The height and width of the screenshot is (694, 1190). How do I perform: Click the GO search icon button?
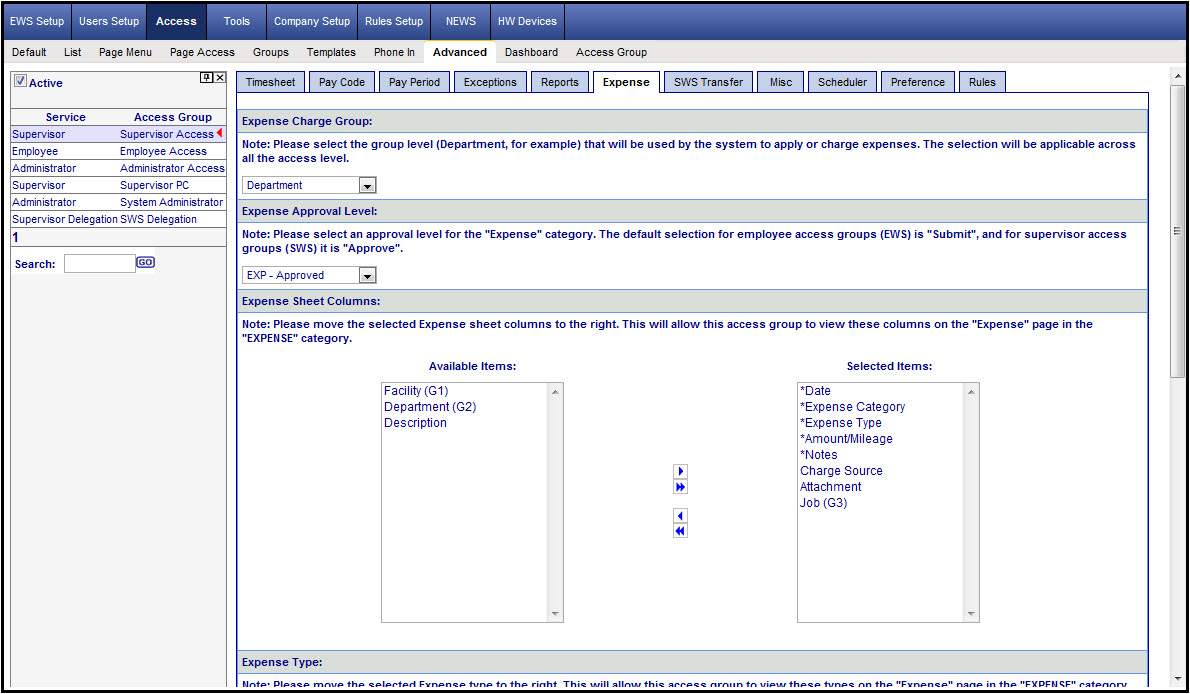[145, 262]
